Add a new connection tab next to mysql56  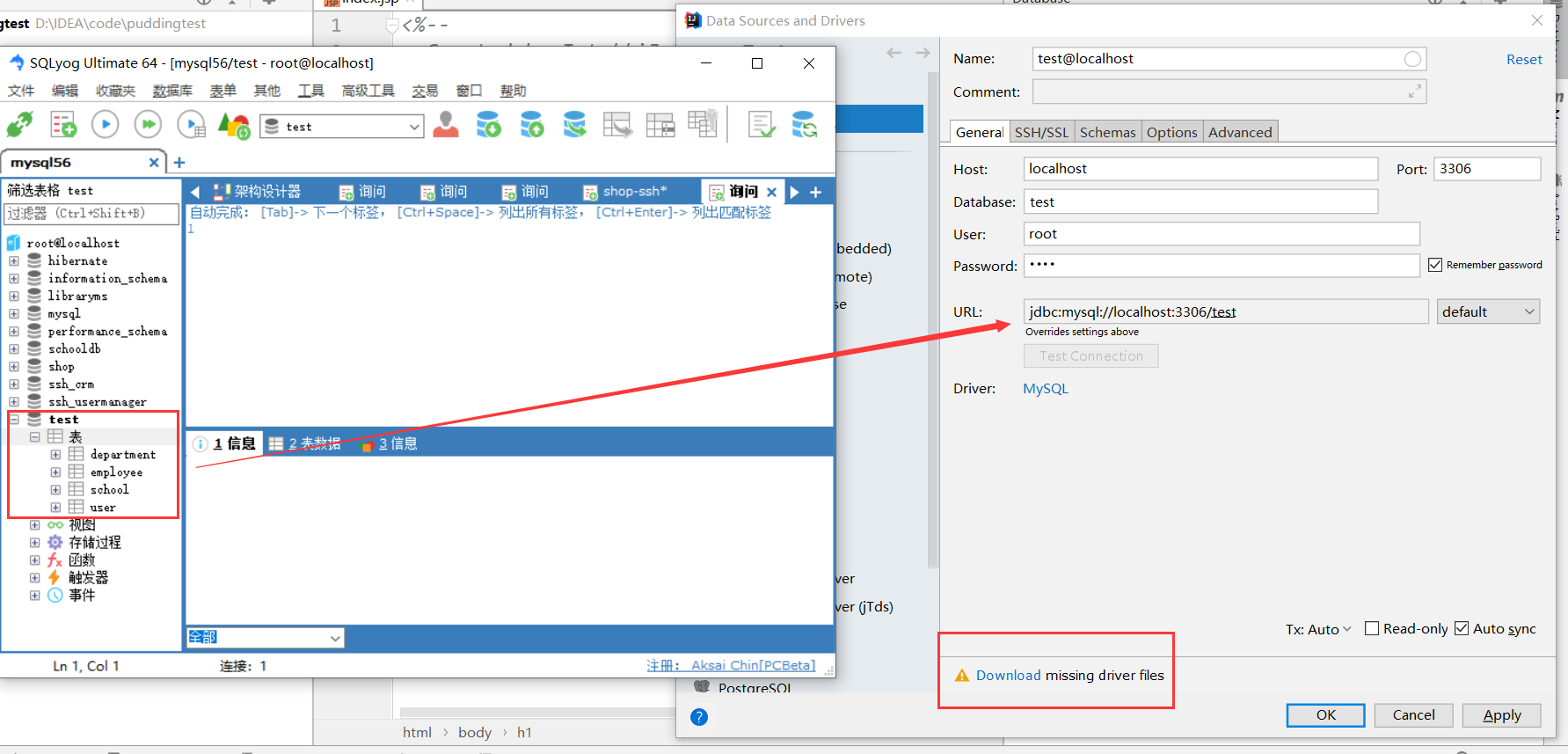point(179,163)
